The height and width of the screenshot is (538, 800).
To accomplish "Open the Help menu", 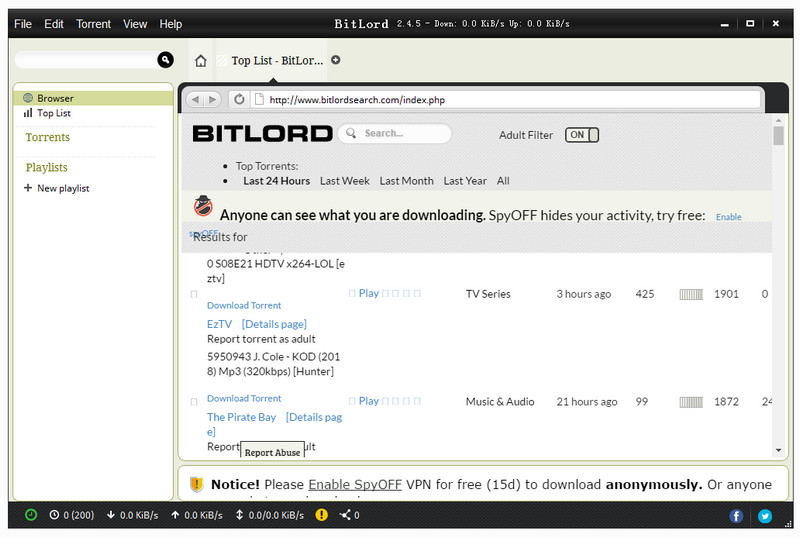I will 171,24.
